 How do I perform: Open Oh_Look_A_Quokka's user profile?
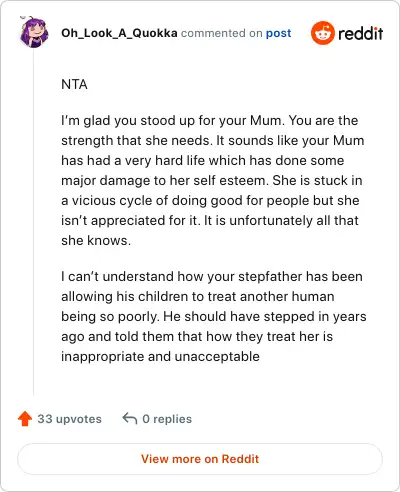[x=119, y=33]
